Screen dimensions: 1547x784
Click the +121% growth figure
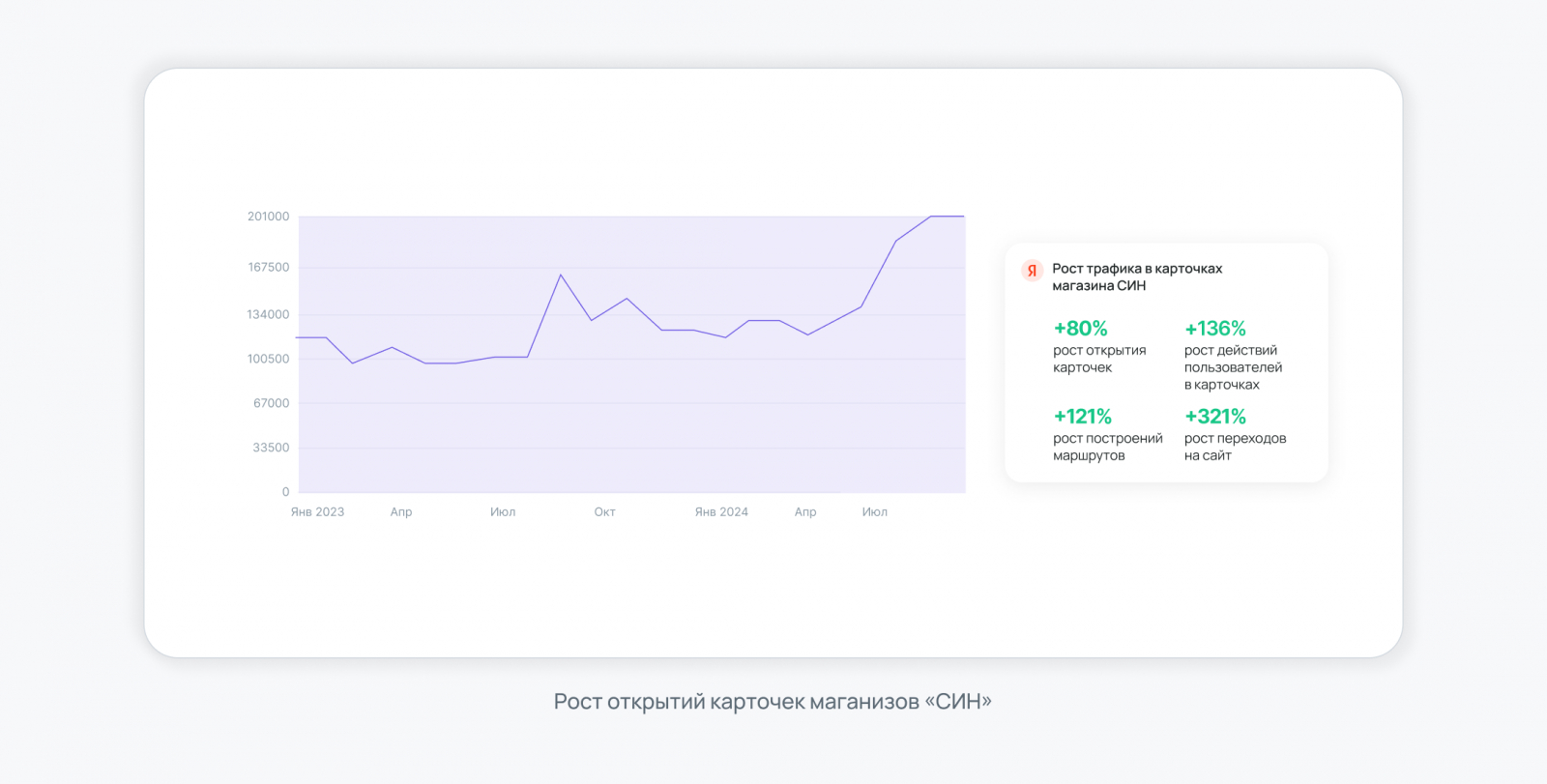point(1082,417)
